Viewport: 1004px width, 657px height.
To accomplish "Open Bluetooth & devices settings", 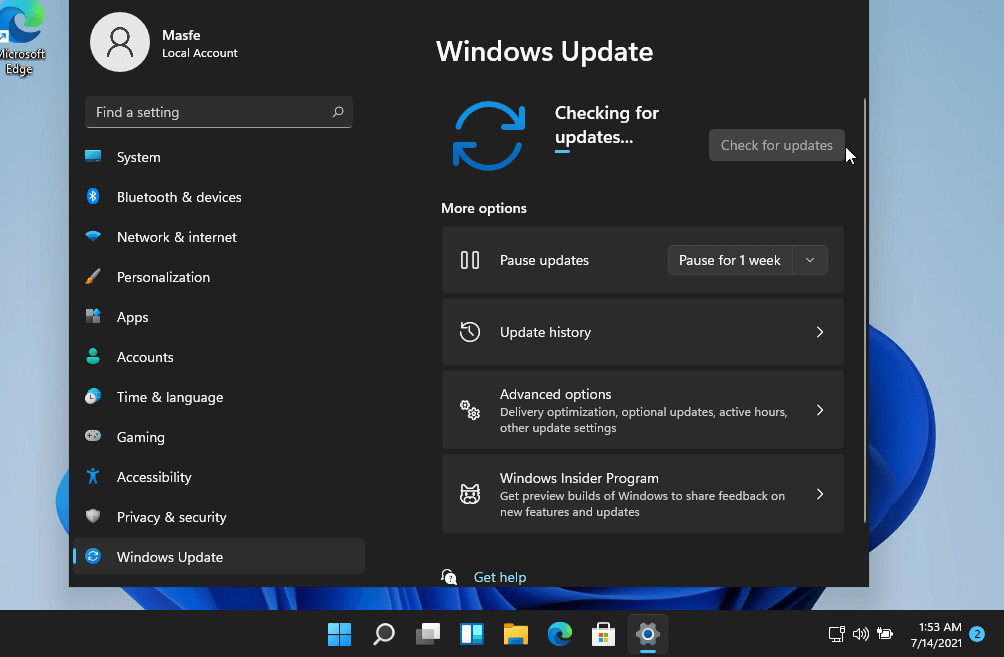I will [218, 197].
